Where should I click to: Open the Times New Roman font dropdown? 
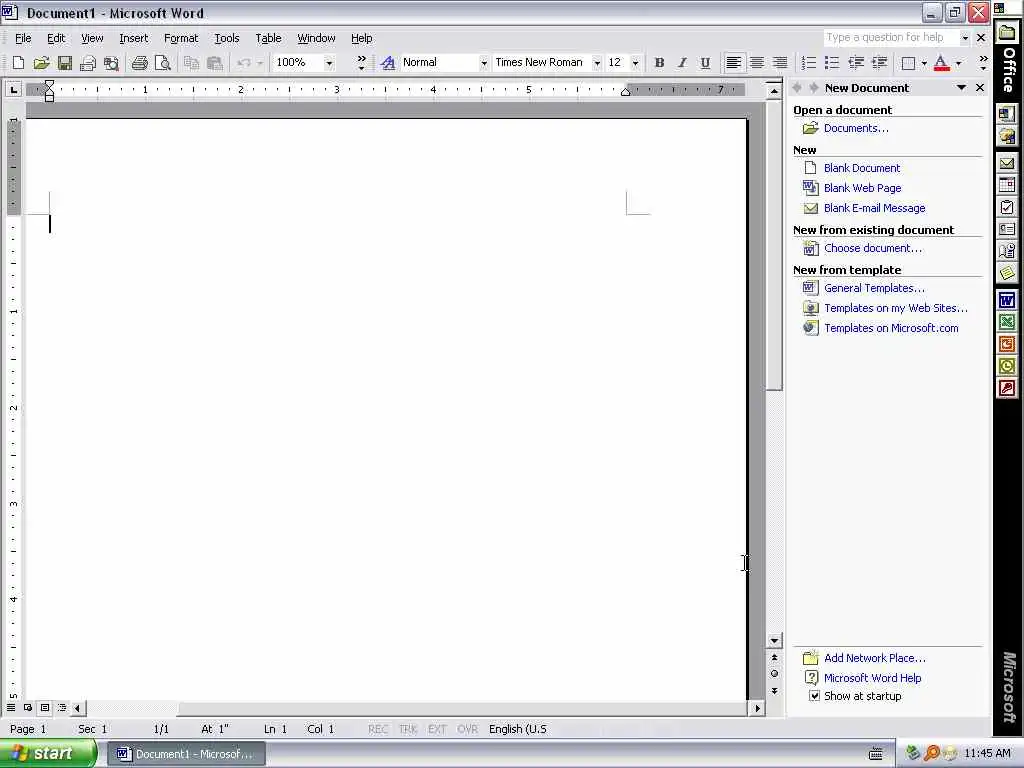(596, 63)
